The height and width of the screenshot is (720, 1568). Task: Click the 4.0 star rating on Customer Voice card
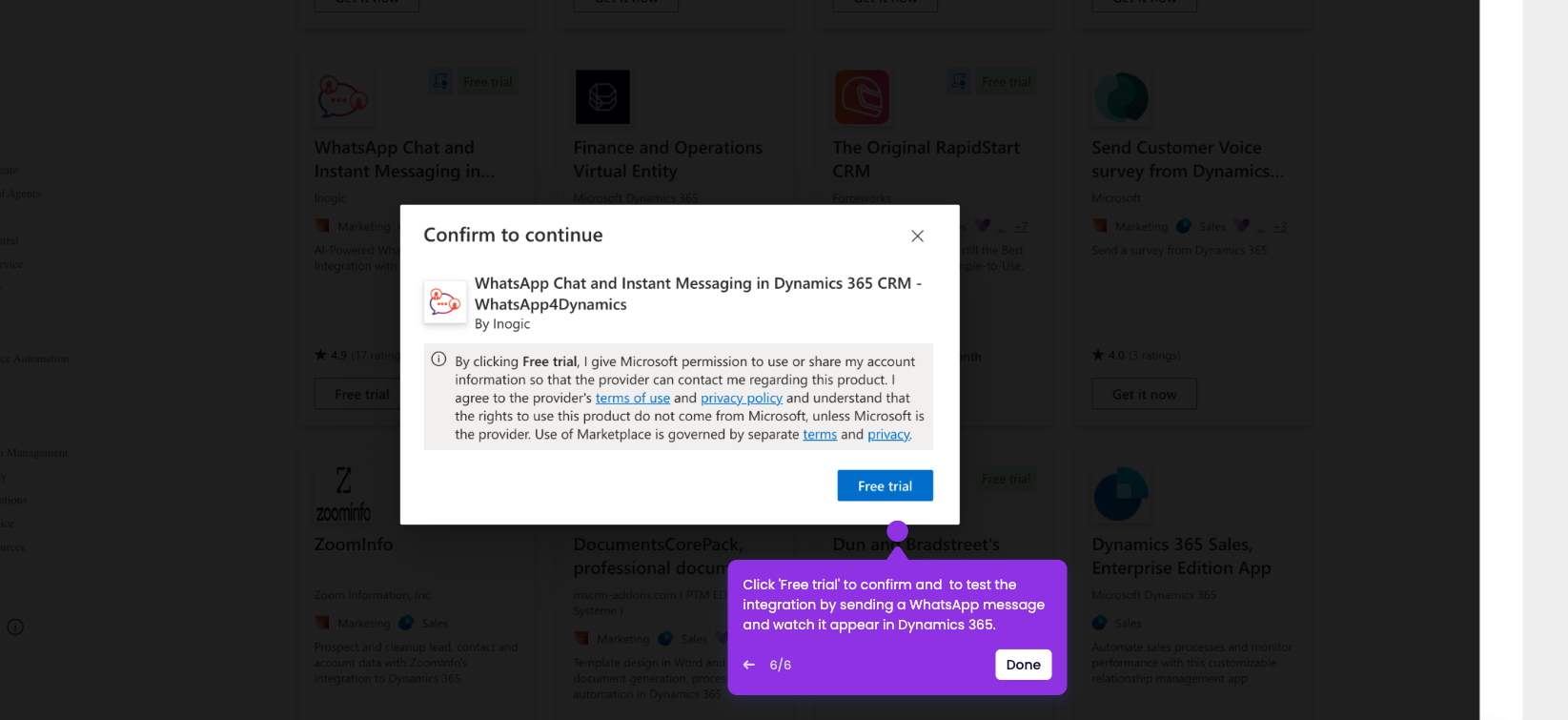click(1136, 355)
